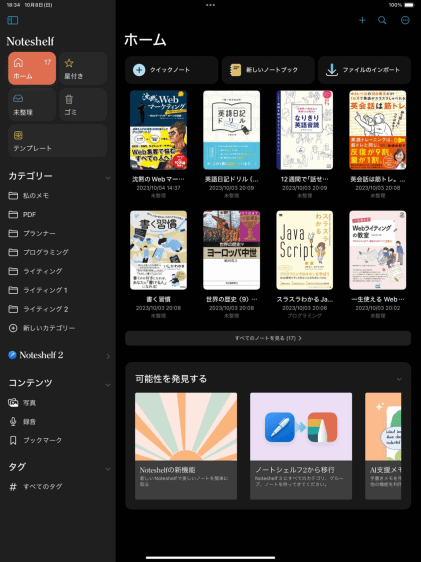Open the なりきり英語音読 notebook cover
Image resolution: width=421 pixels, height=562 pixels.
305,130
